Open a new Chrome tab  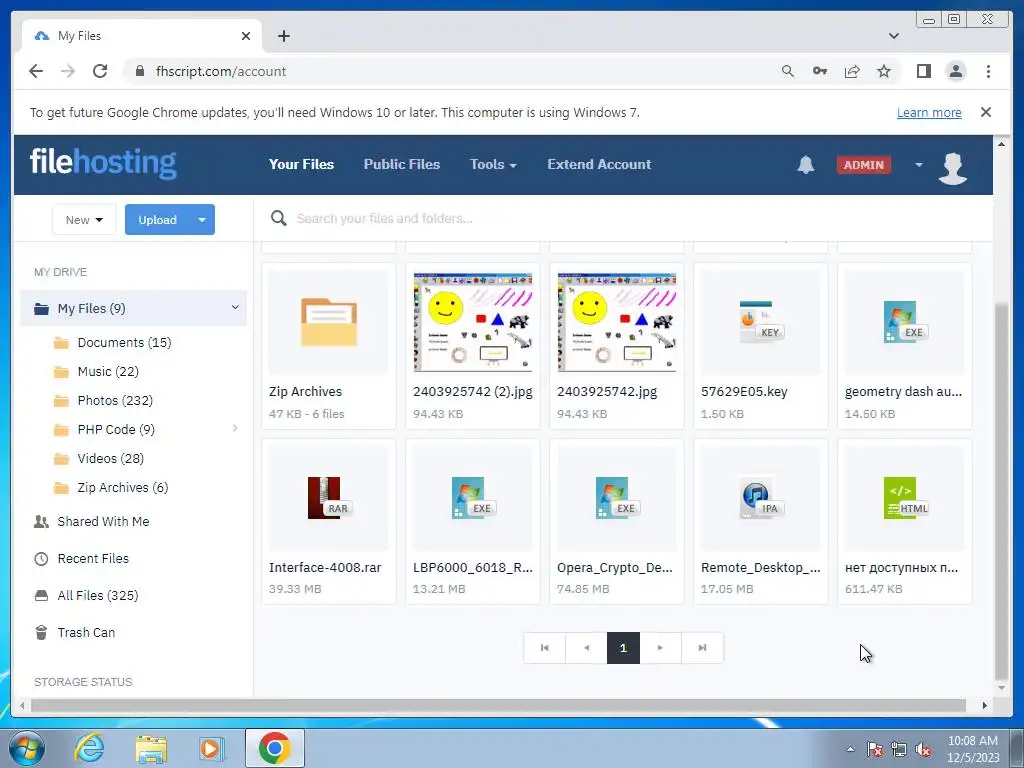(283, 36)
